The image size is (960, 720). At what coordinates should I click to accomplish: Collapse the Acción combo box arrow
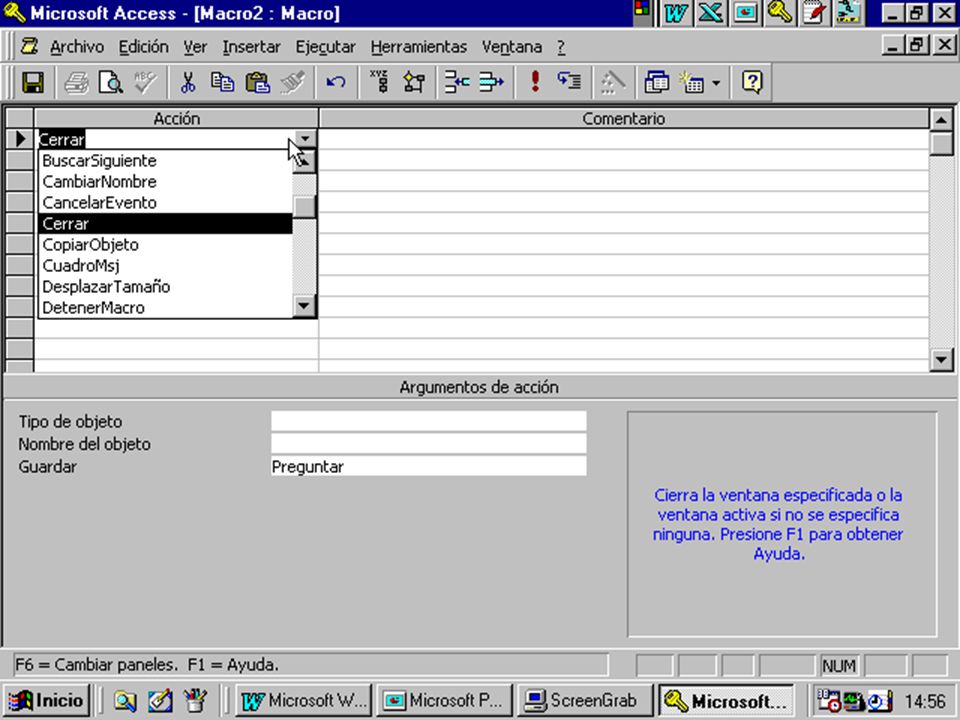pyautogui.click(x=305, y=139)
